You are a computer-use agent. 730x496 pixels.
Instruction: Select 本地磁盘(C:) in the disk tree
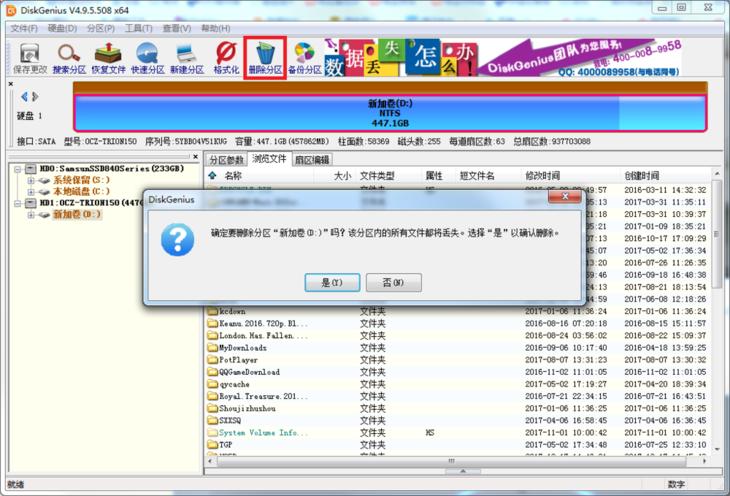[81, 191]
